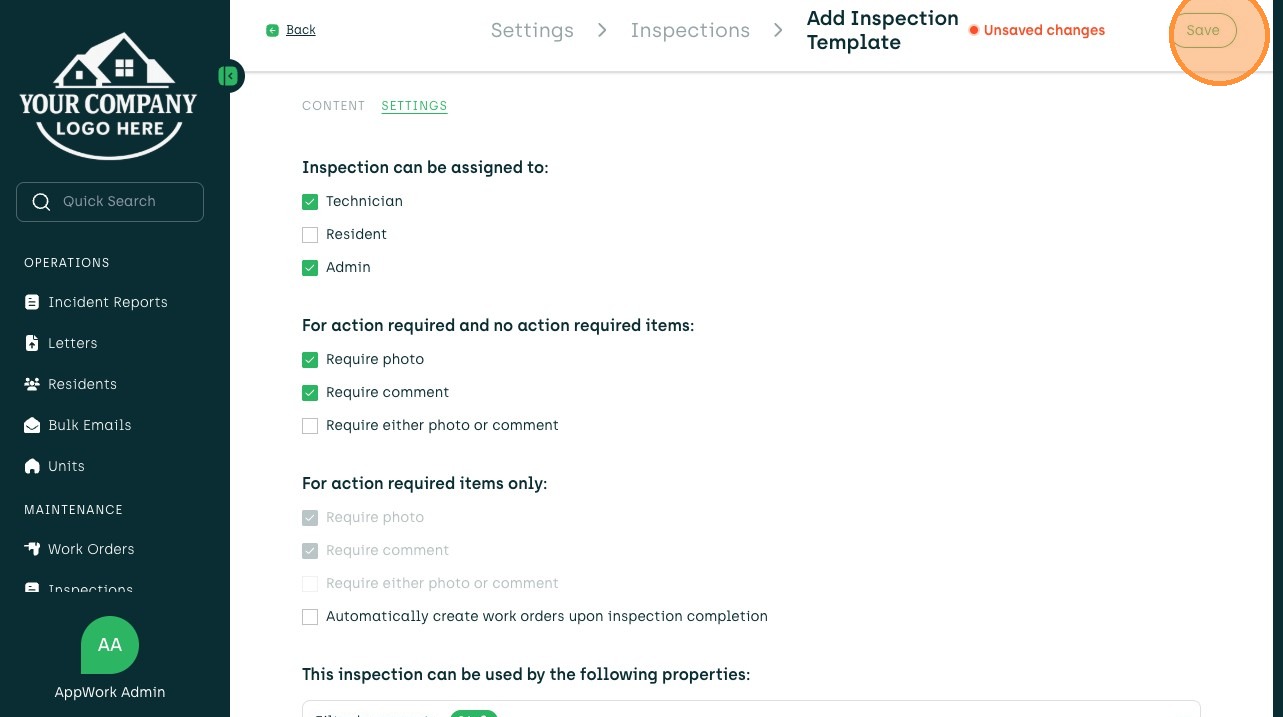Click the Units house icon

32,466
